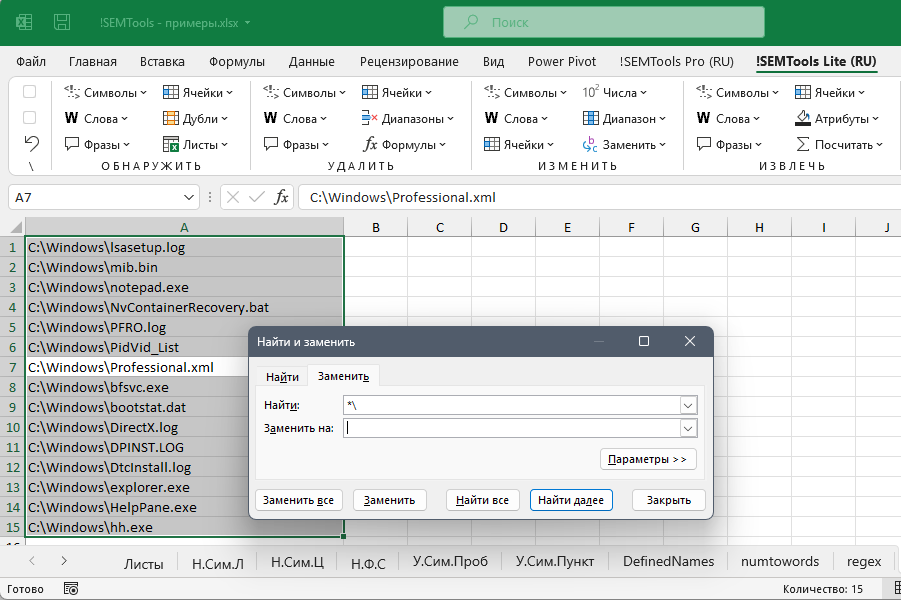This screenshot has height=600, width=901.
Task: Select the row 4 header
Action: point(12,307)
